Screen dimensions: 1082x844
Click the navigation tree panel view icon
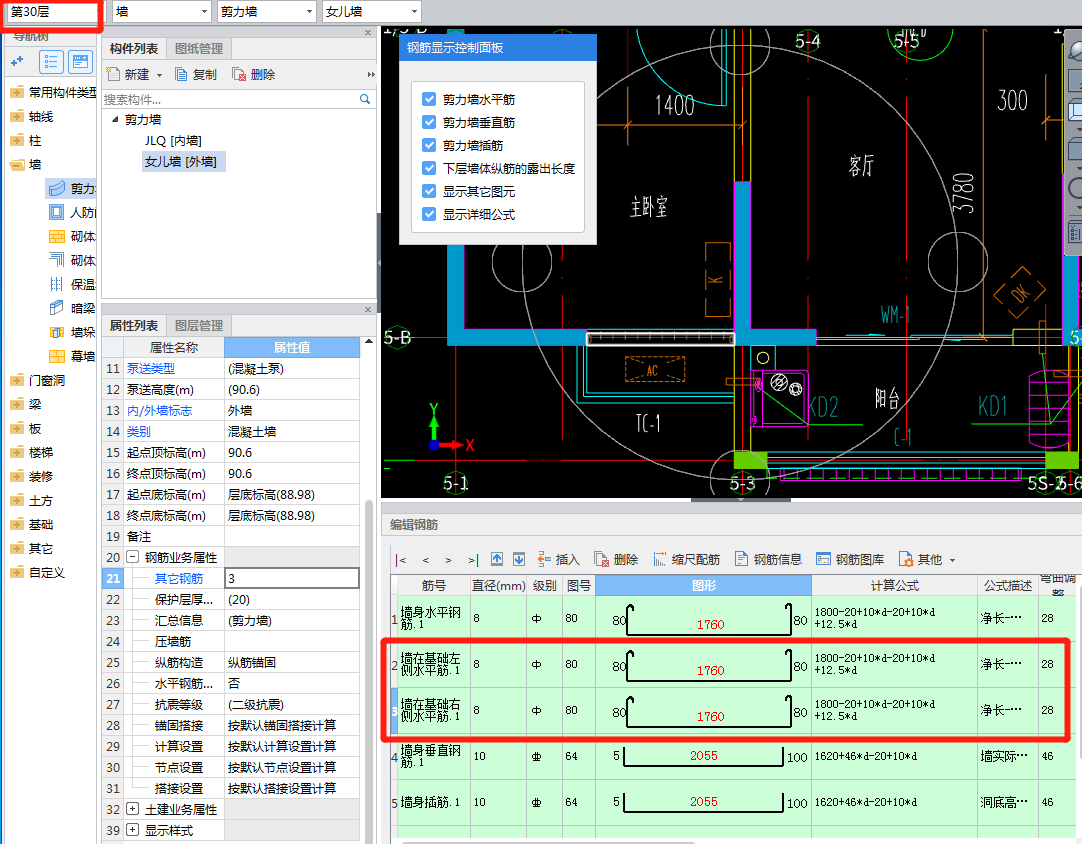[80, 61]
